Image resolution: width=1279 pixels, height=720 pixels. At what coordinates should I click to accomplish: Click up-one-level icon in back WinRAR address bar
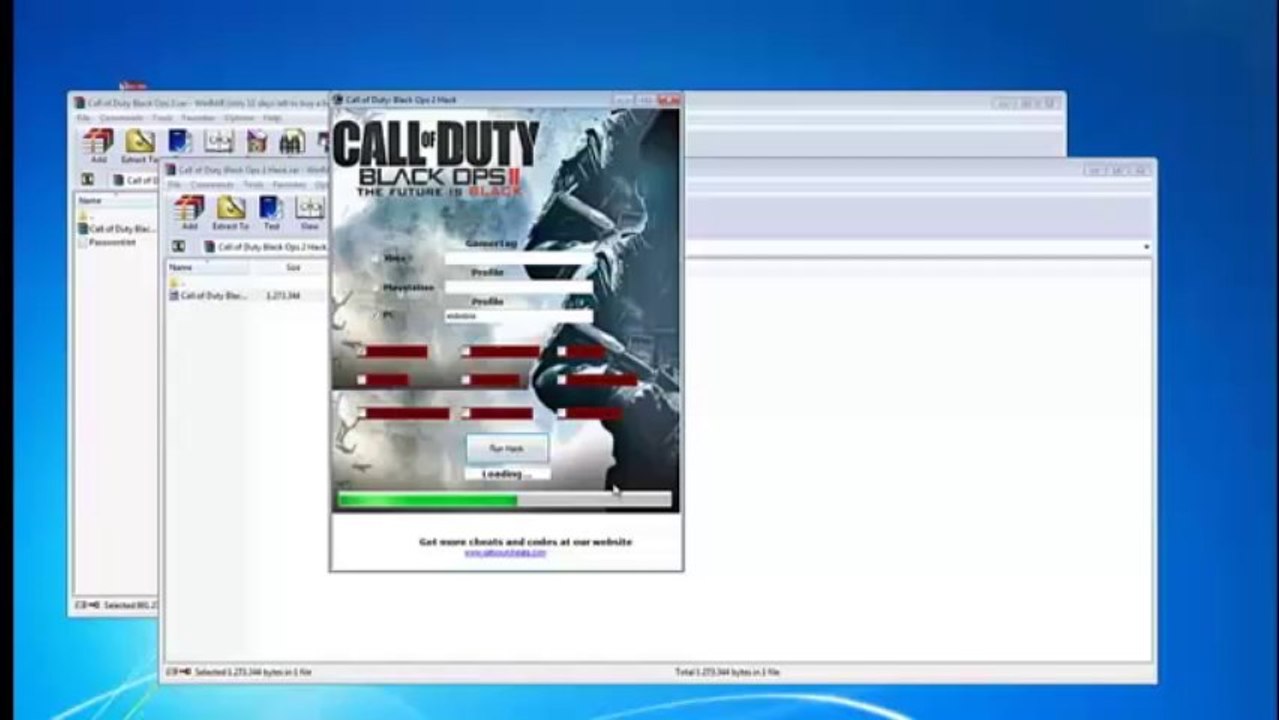click(x=88, y=180)
